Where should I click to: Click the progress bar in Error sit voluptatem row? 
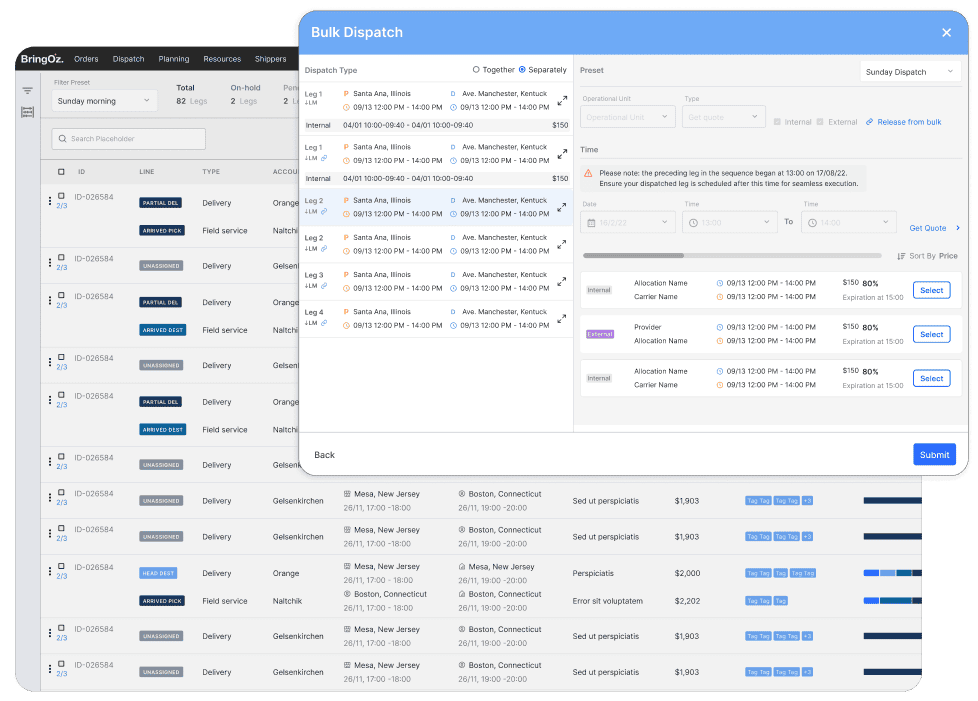pos(892,601)
